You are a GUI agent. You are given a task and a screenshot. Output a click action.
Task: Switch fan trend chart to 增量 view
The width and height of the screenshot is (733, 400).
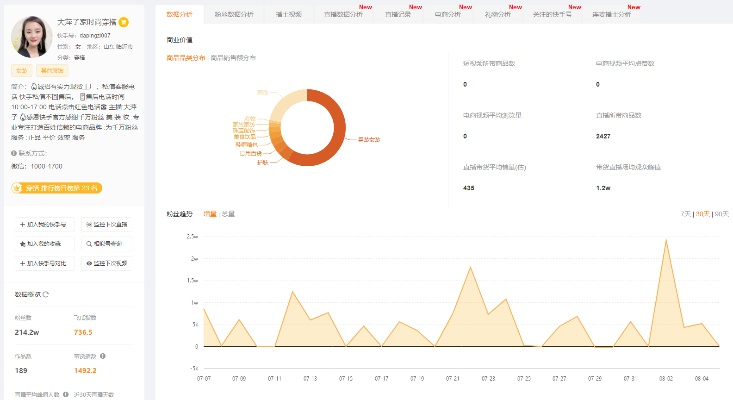210,214
